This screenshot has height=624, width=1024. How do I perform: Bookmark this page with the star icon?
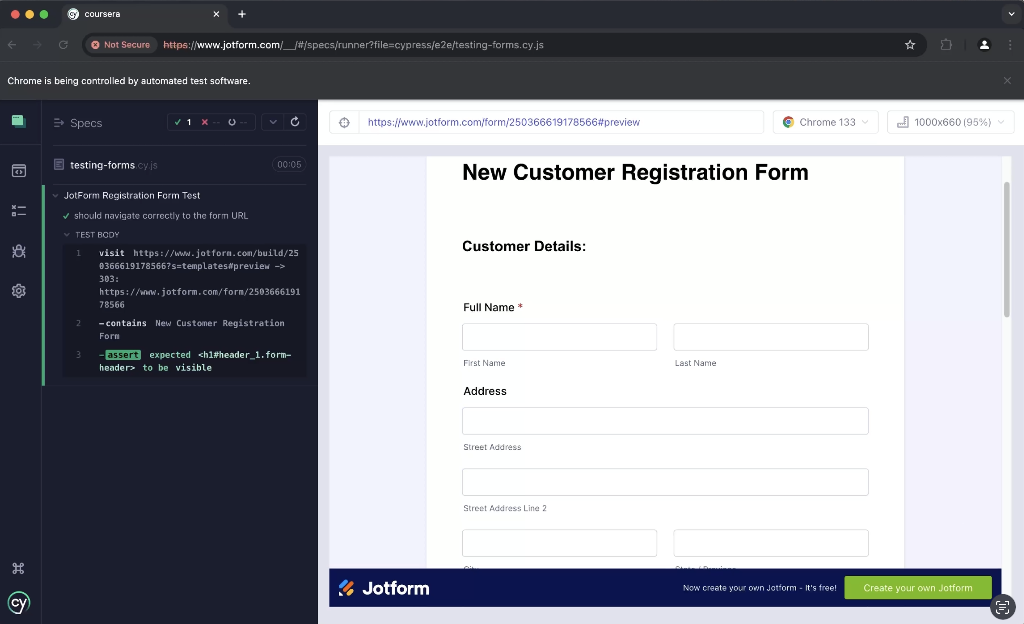point(910,45)
